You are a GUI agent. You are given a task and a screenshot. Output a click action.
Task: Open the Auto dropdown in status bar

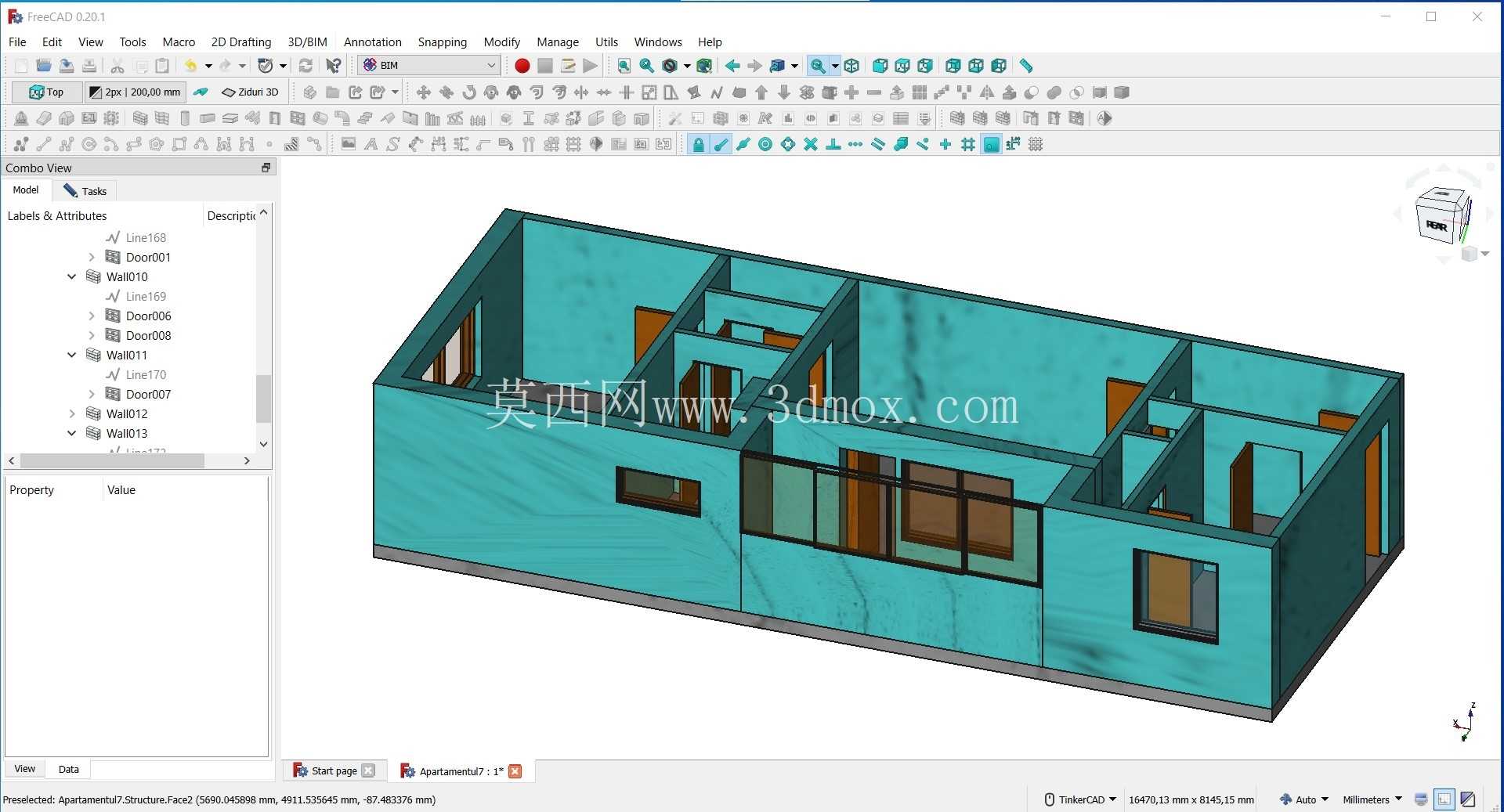coord(1304,799)
